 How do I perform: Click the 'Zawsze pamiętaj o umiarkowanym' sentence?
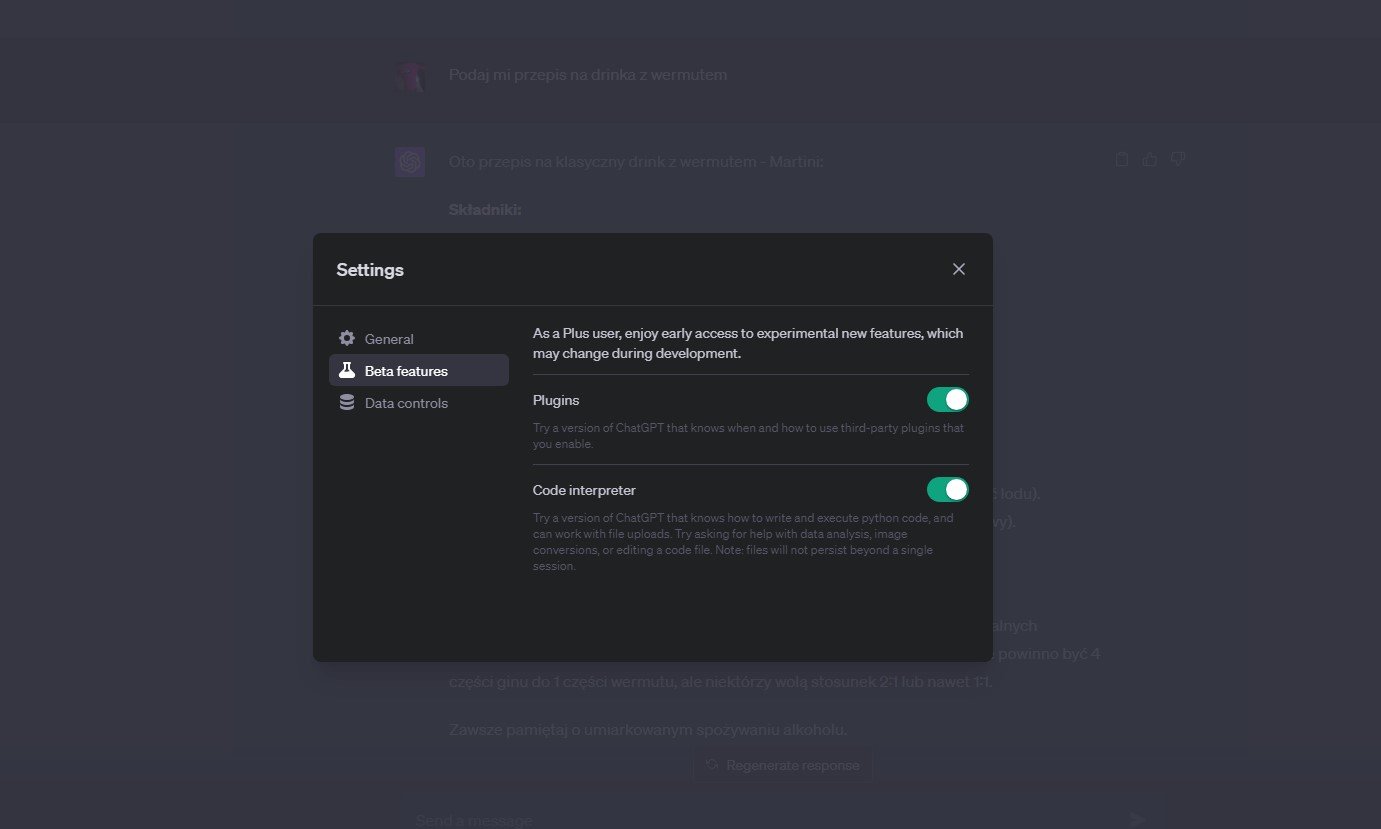pos(648,730)
